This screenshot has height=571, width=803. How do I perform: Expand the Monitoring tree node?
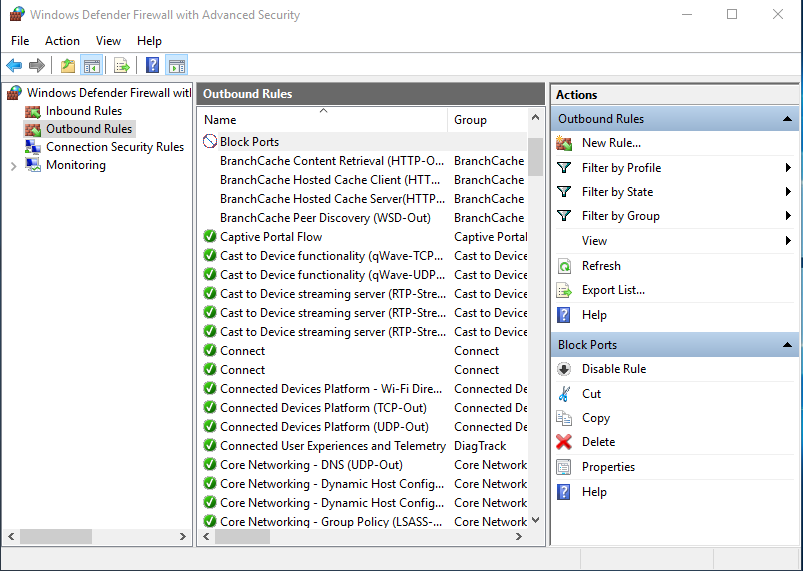pos(13,166)
